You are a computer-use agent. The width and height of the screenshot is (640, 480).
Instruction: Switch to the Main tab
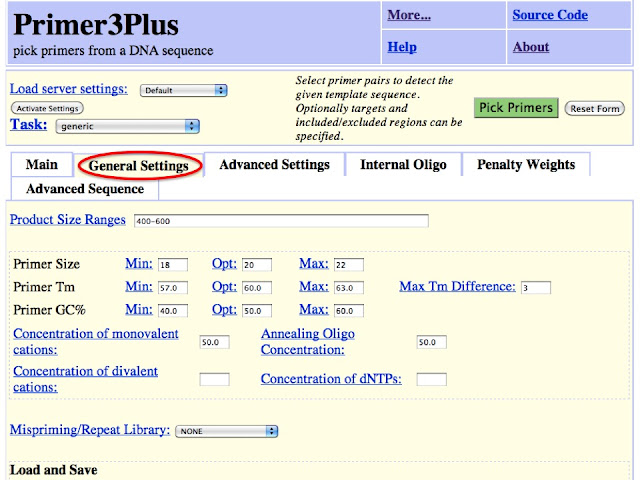42,164
